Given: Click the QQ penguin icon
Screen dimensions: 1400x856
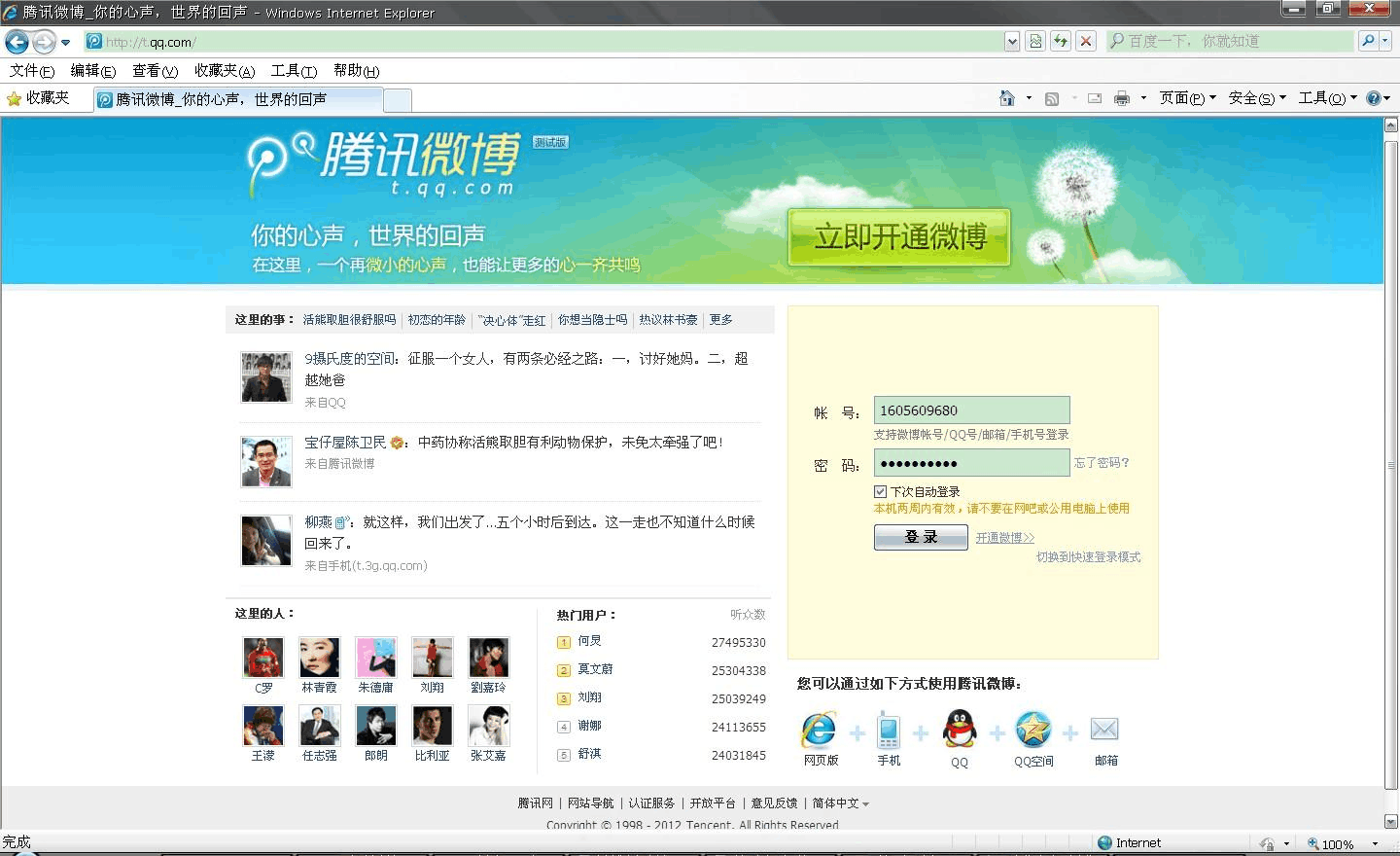Looking at the screenshot, I should click(x=960, y=730).
